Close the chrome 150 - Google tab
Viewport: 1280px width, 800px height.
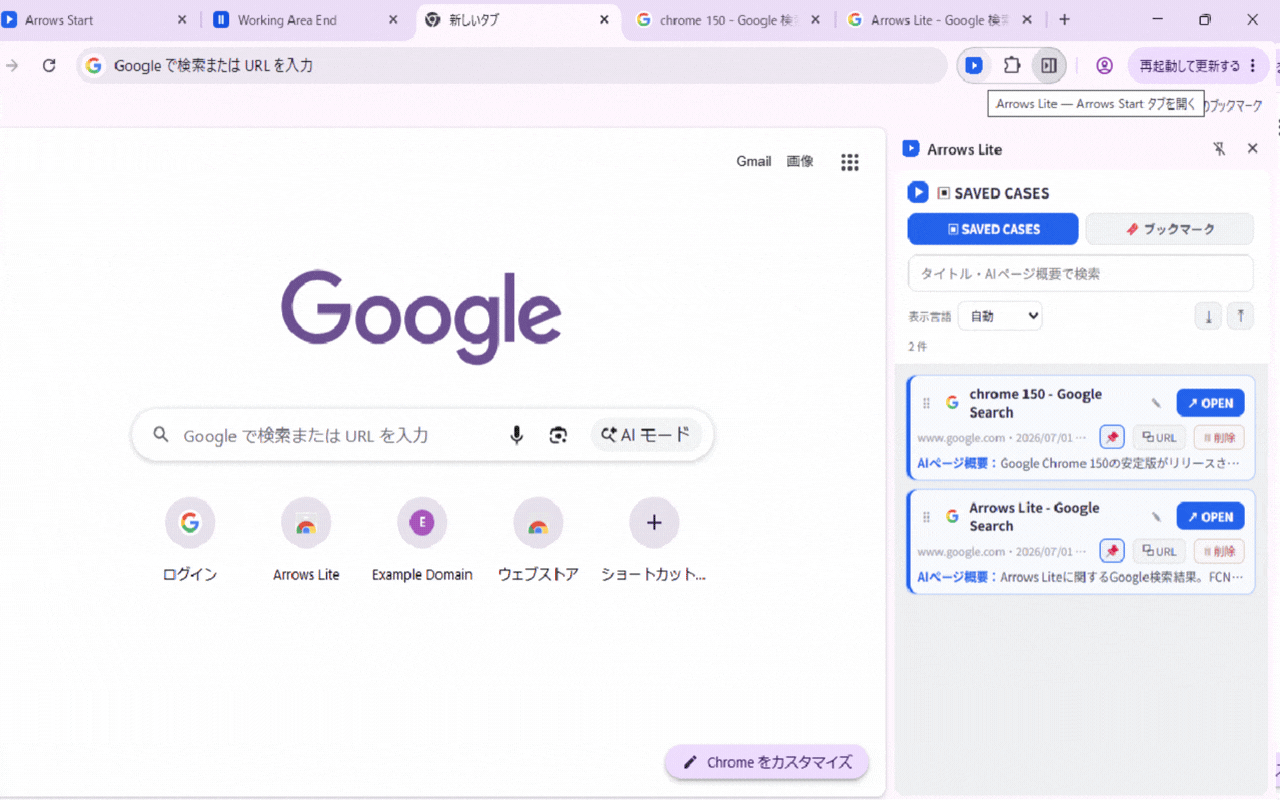pyautogui.click(x=815, y=20)
